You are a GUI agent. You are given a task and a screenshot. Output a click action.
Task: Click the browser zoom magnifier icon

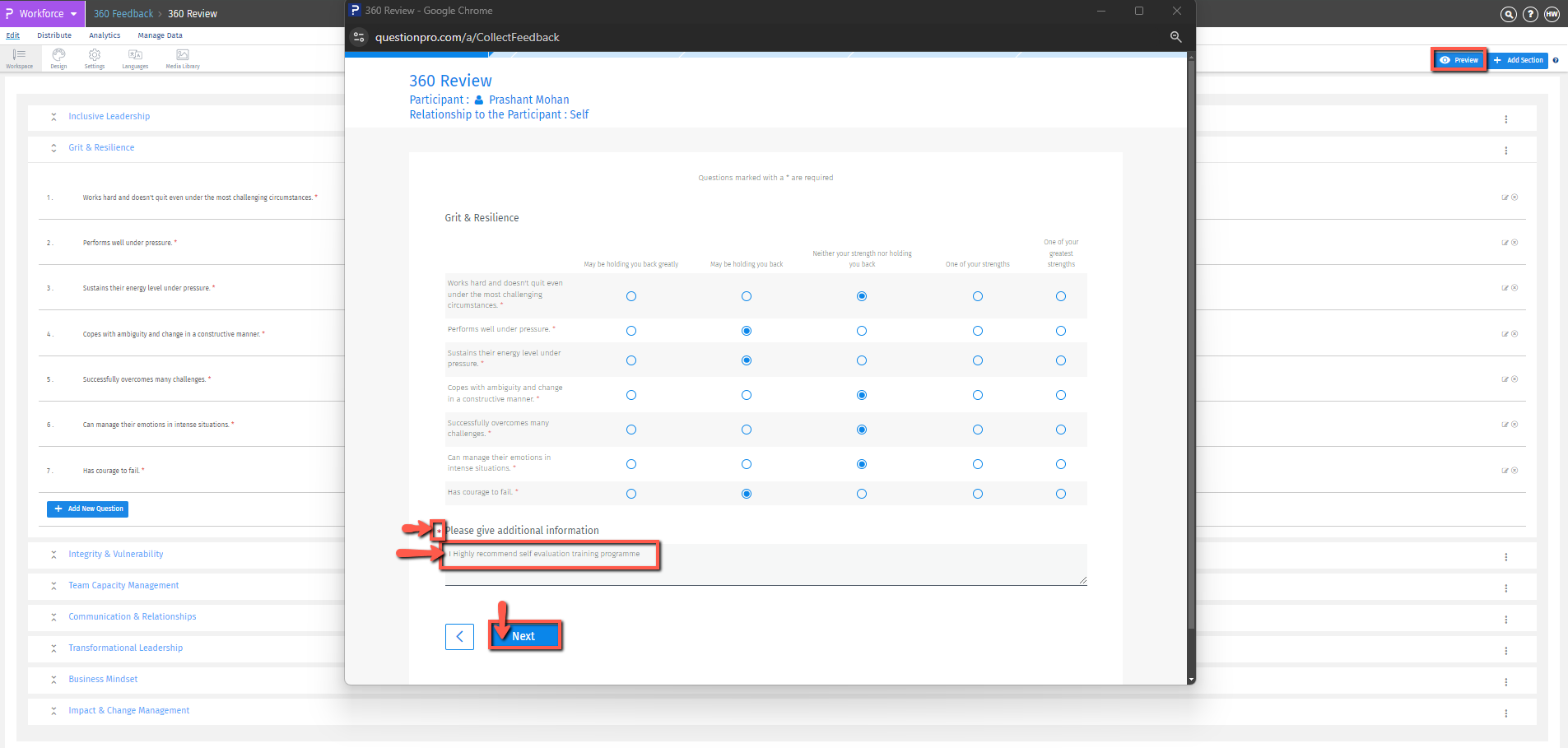[x=1175, y=37]
